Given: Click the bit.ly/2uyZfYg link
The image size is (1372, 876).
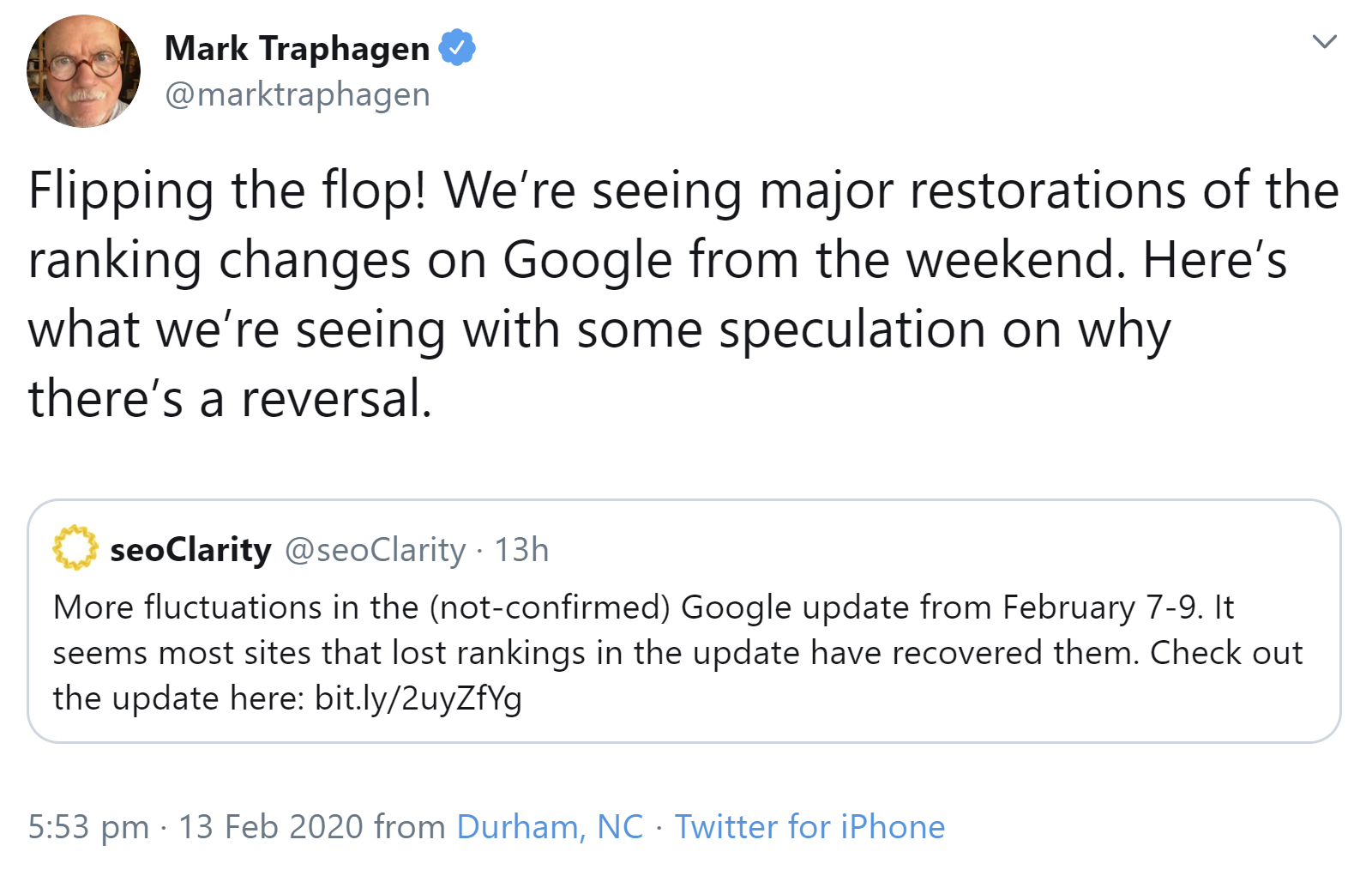Looking at the screenshot, I should click(x=418, y=698).
